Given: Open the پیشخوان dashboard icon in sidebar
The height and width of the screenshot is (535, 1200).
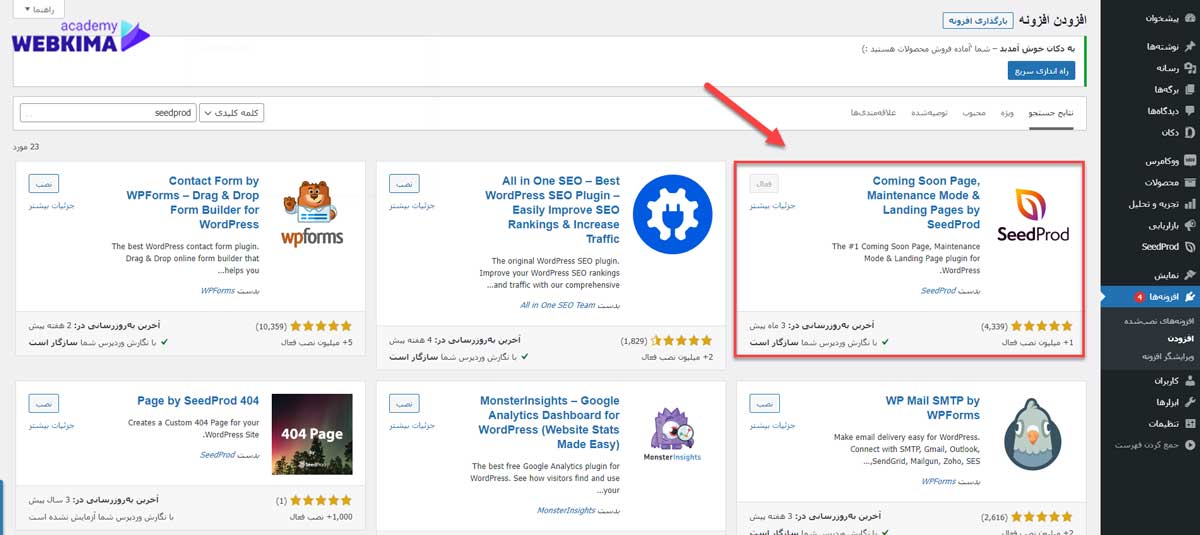Looking at the screenshot, I should pyautogui.click(x=1189, y=18).
